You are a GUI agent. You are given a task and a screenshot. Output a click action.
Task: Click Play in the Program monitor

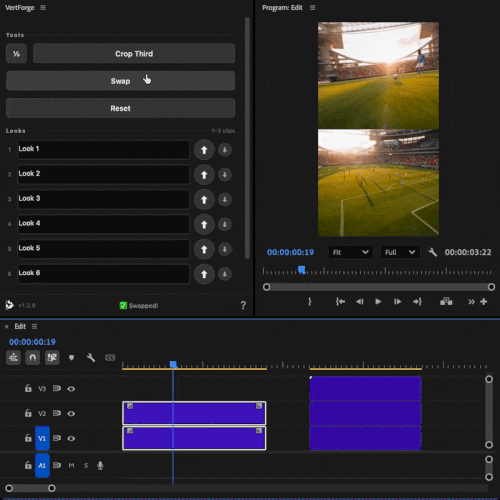[378, 302]
